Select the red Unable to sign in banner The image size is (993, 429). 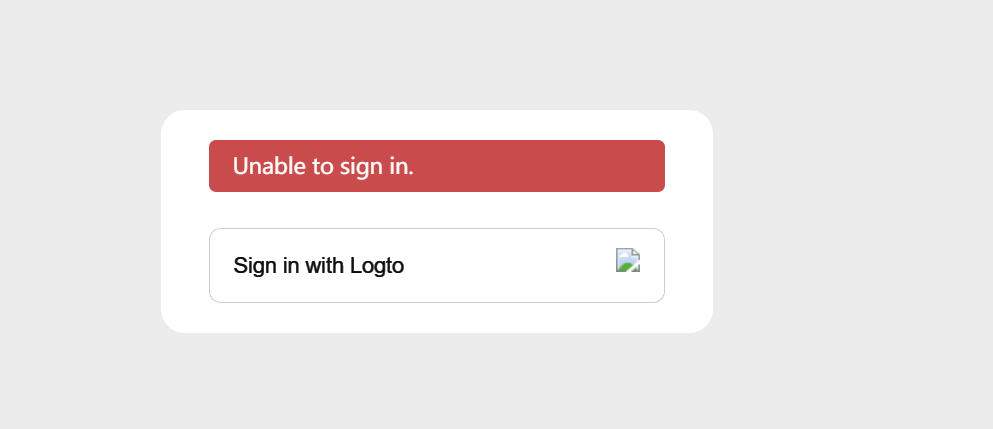pos(436,165)
